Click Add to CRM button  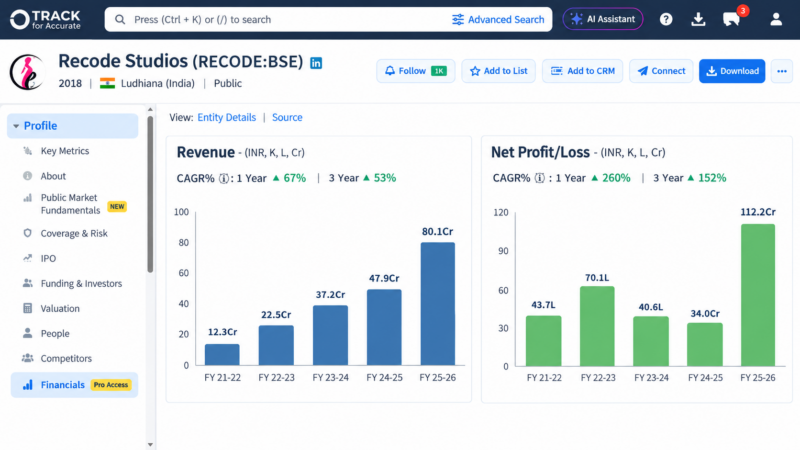click(x=582, y=71)
